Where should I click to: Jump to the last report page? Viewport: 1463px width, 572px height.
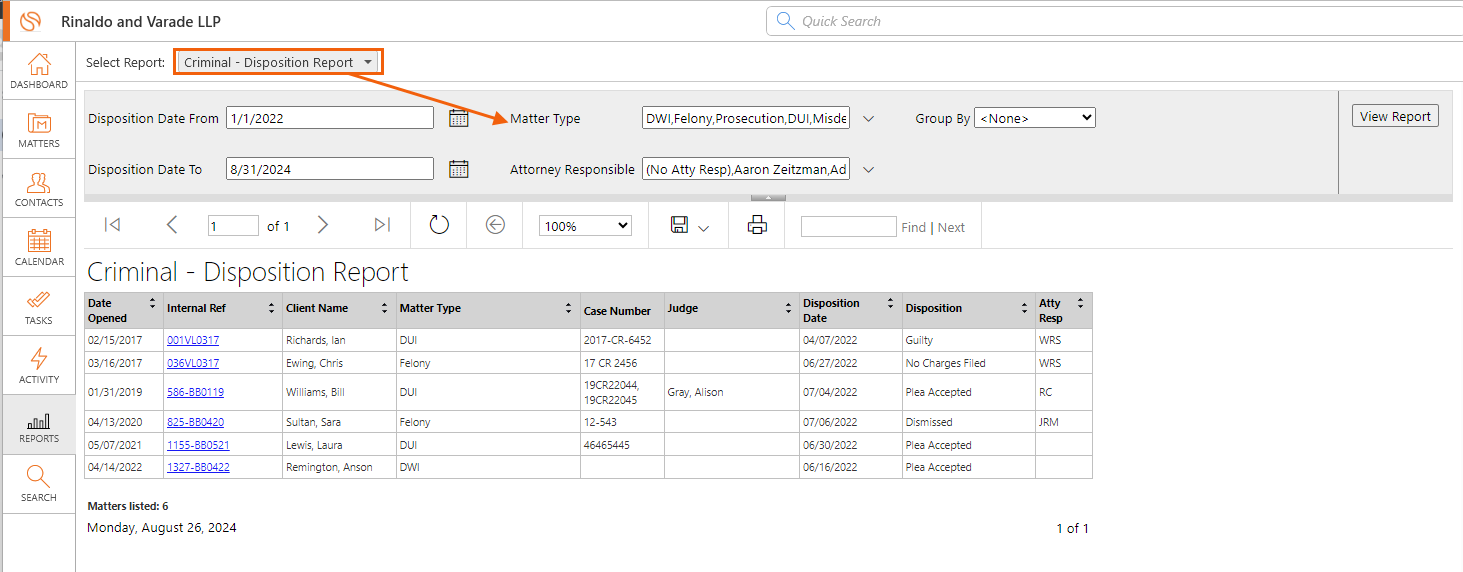[382, 225]
